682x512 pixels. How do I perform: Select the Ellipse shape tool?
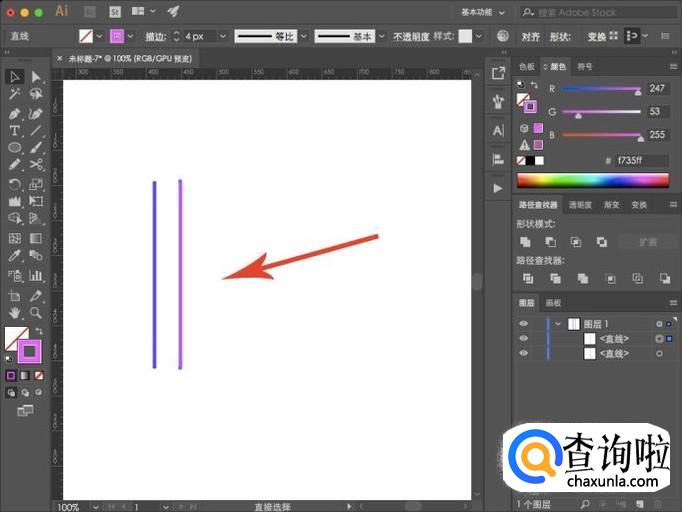click(15, 147)
